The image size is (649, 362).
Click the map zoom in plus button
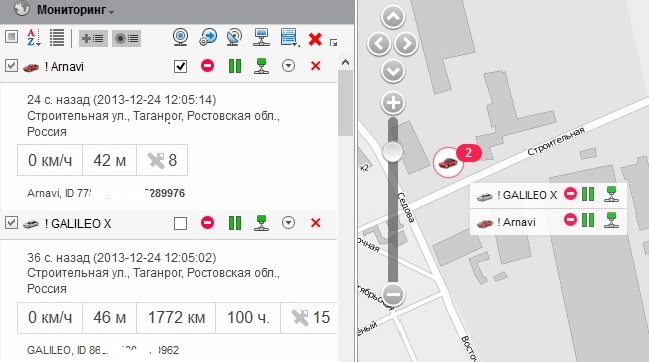393,103
